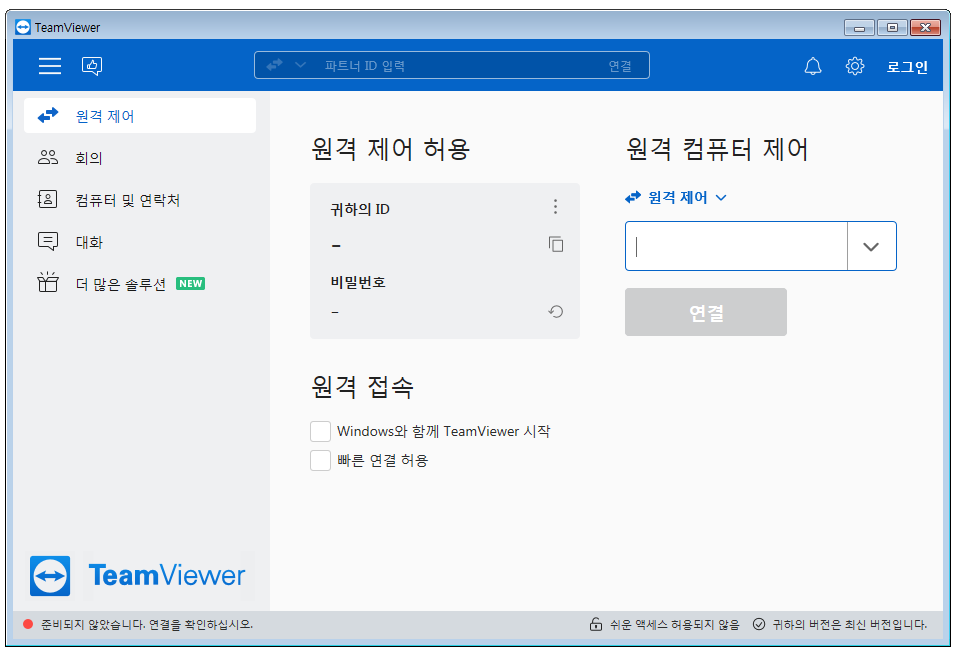
Task: Click the TeamViewer logo at bottom left
Action: (x=138, y=575)
